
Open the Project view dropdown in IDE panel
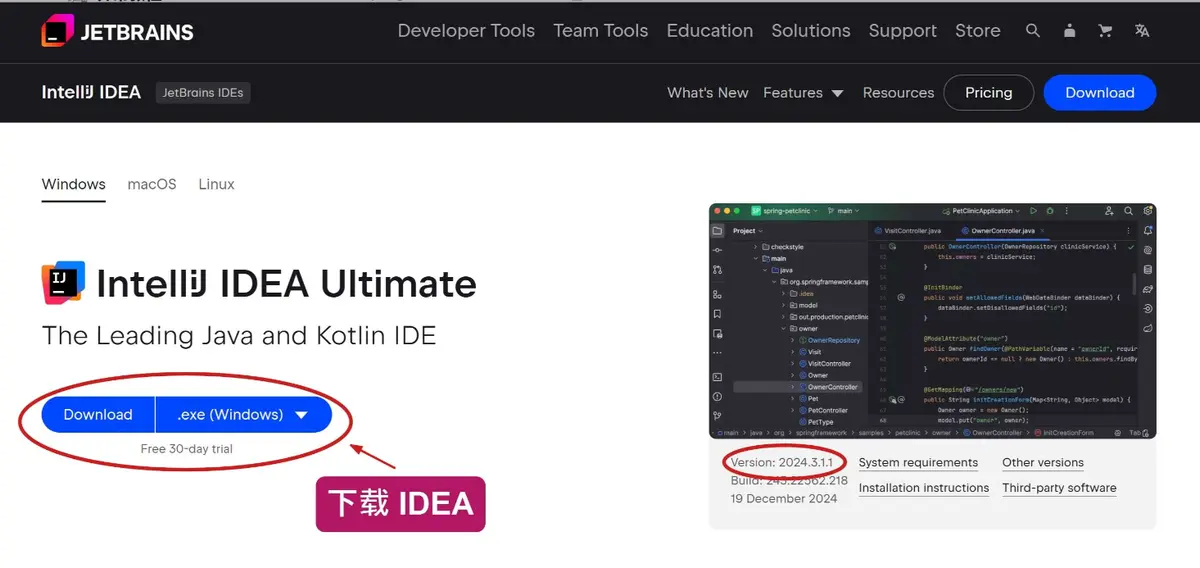(748, 231)
